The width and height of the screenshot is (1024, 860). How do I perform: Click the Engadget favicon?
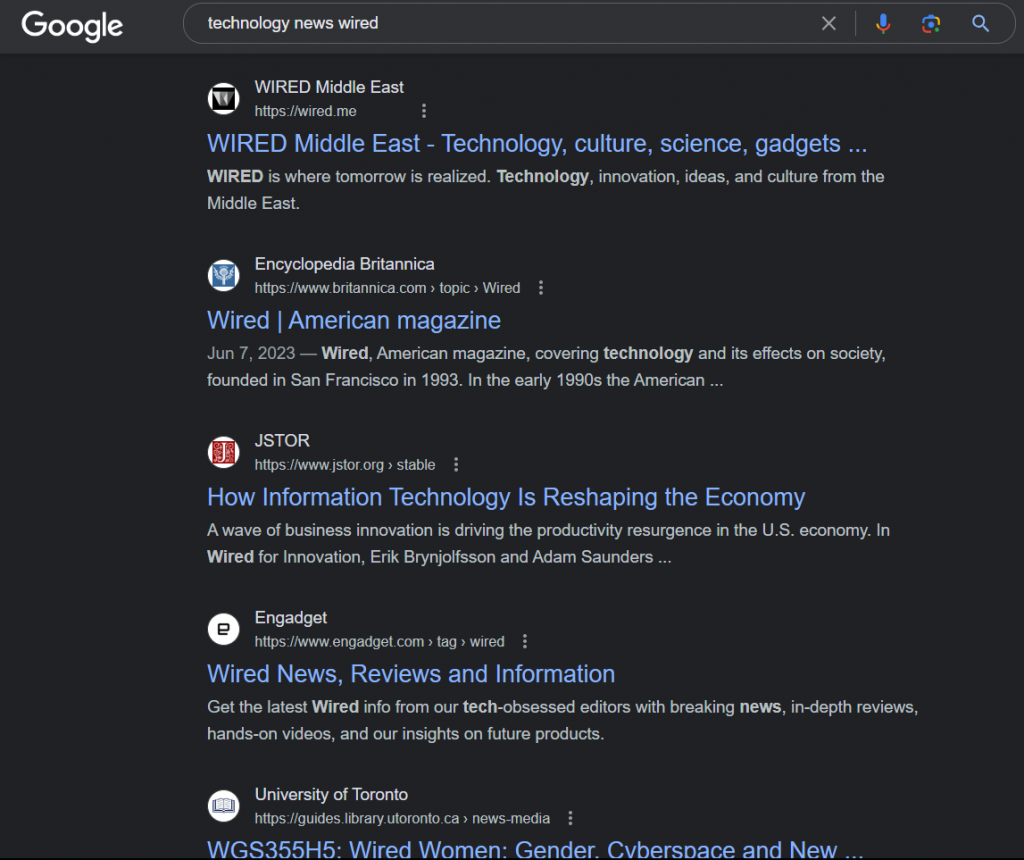[223, 629]
